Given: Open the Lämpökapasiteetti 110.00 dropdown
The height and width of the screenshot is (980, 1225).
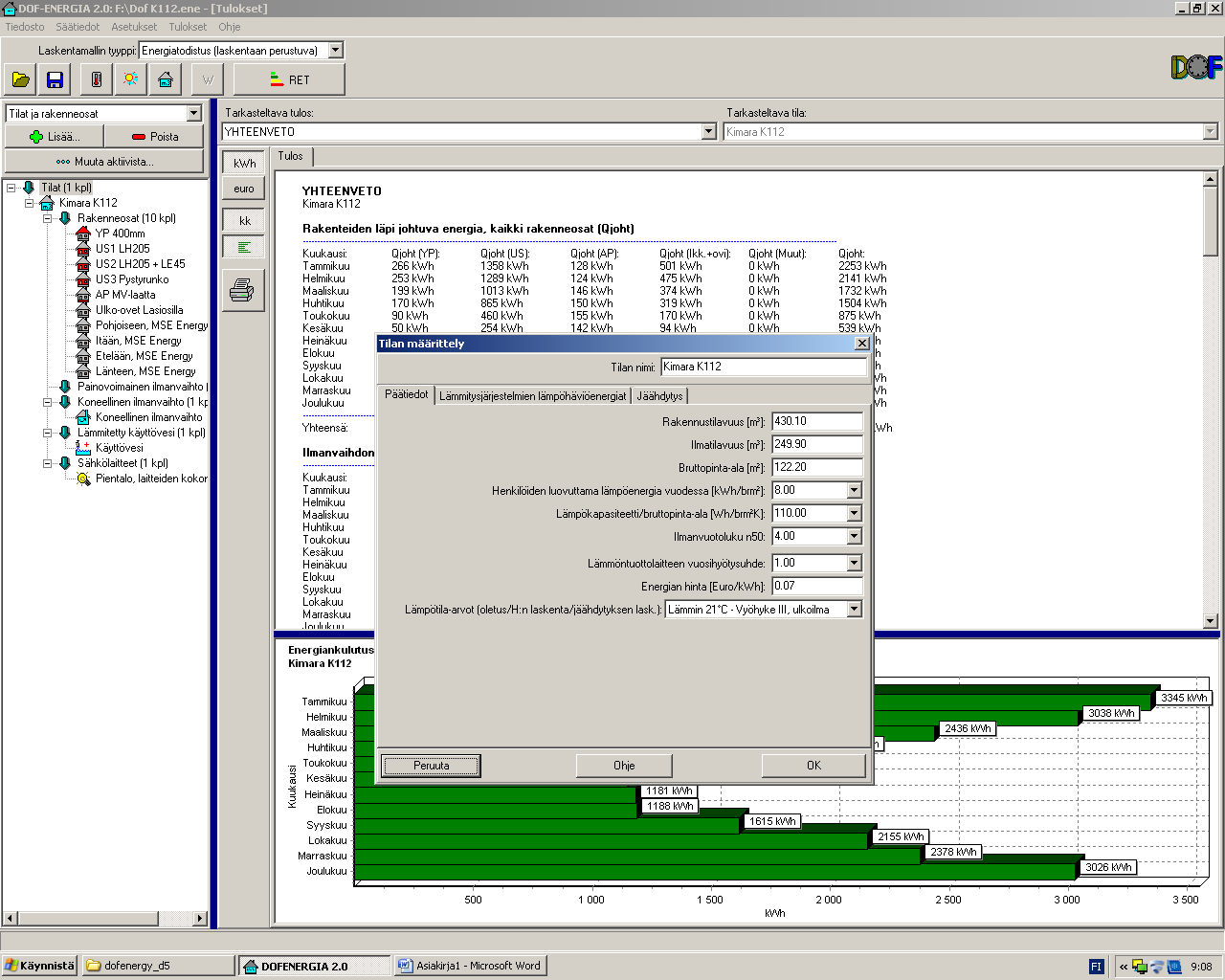Looking at the screenshot, I should point(855,513).
